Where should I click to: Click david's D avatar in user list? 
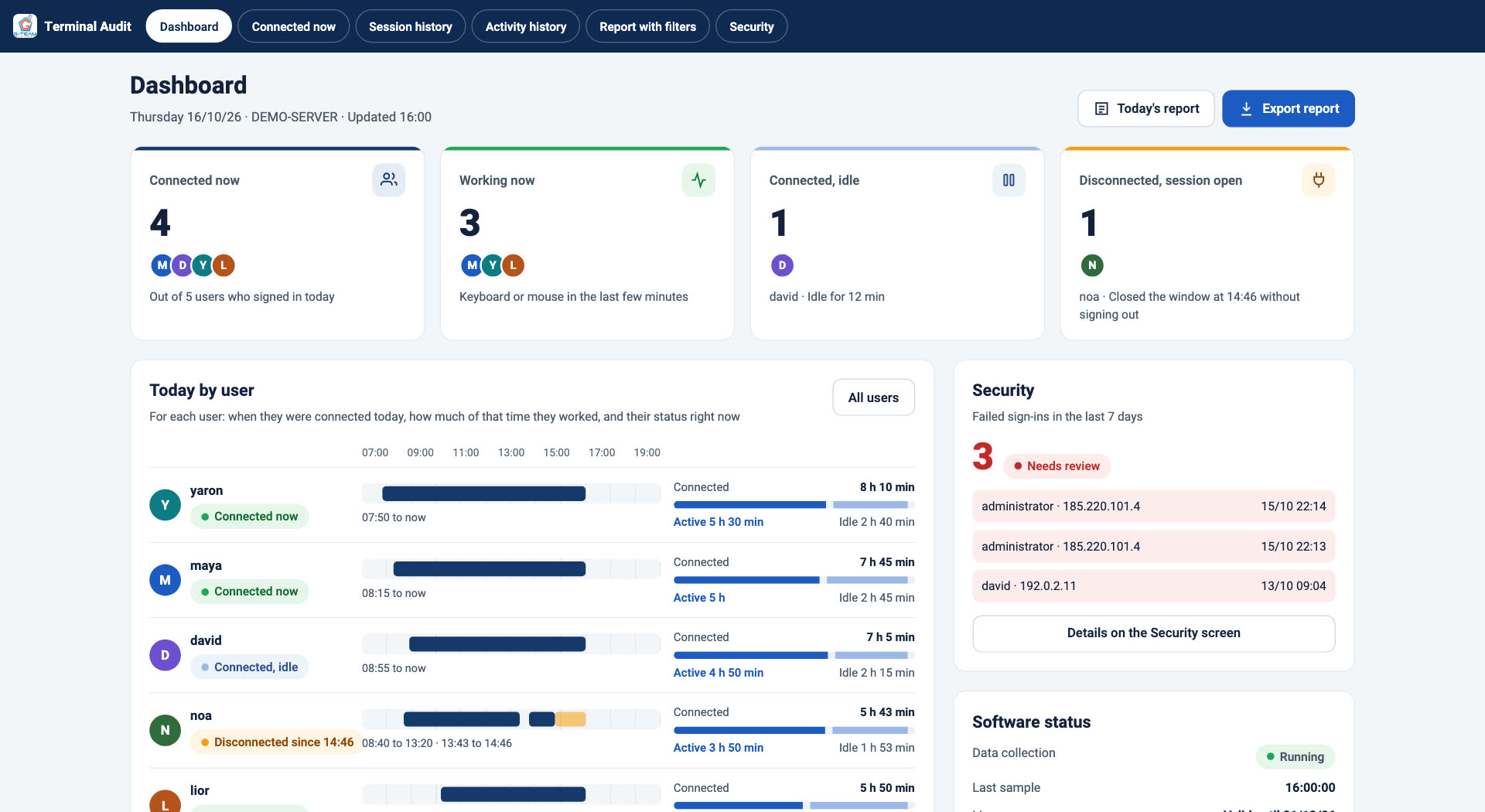165,655
